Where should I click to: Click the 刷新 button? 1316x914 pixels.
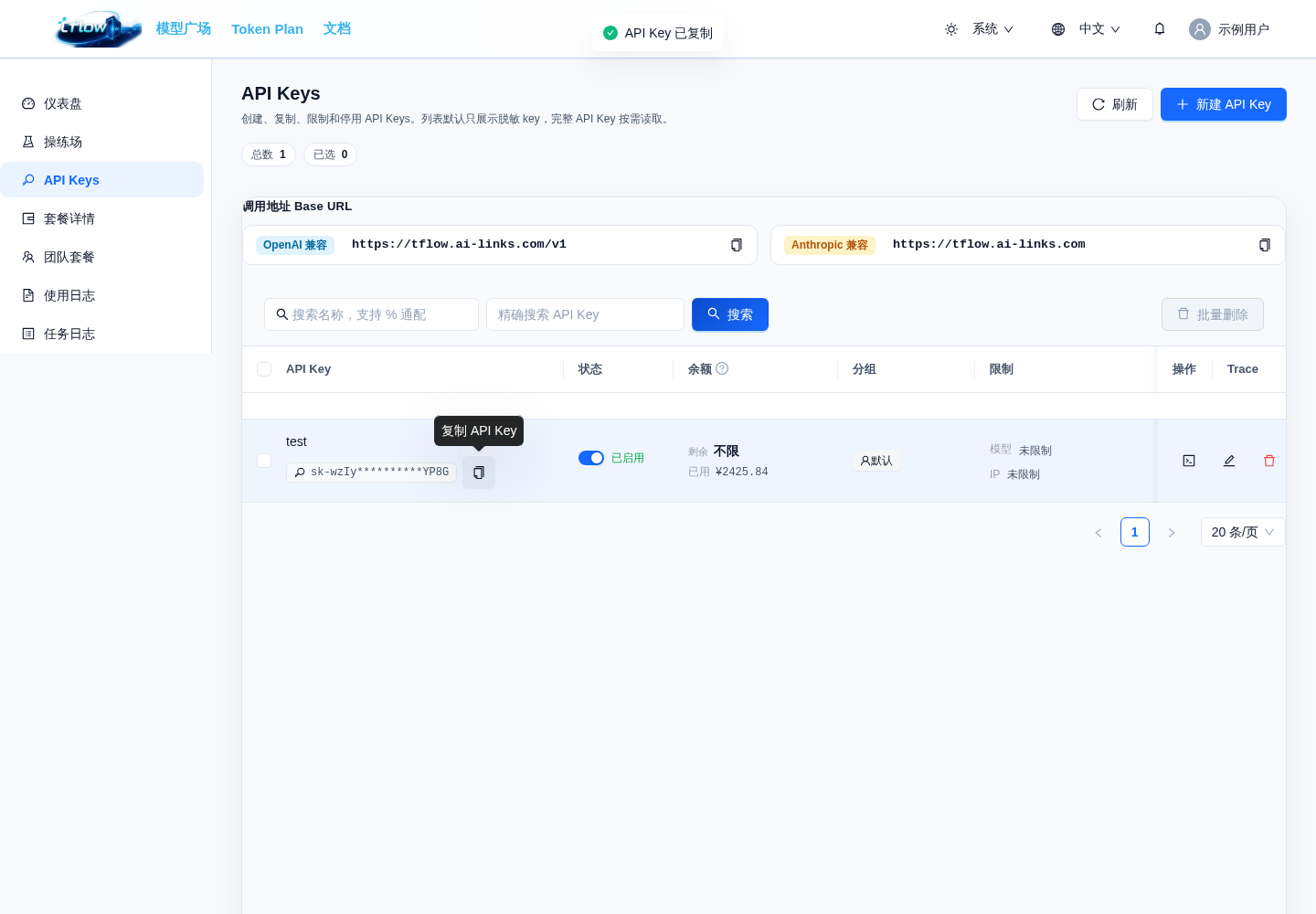(1115, 104)
